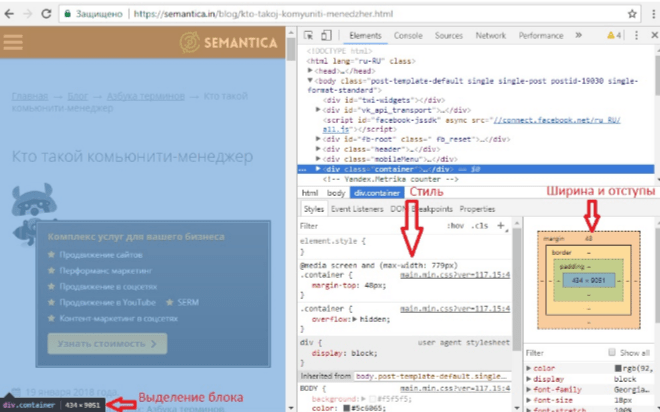The width and height of the screenshot is (660, 412).
Task: Expand the head element node
Action: [x=310, y=71]
